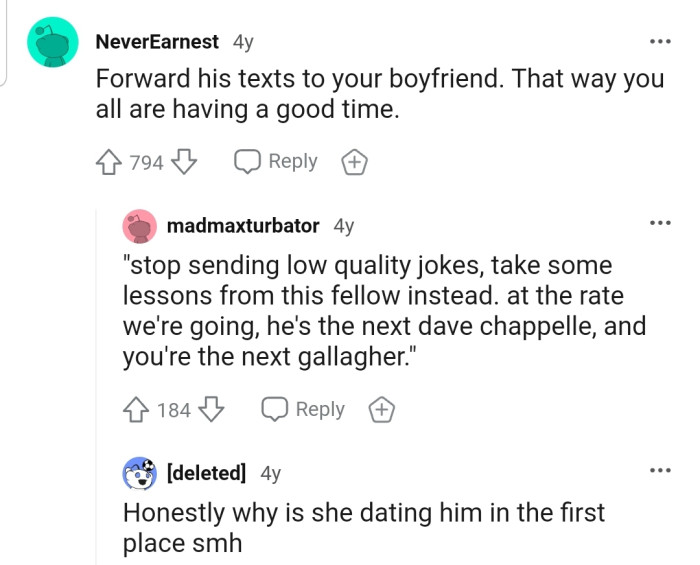The image size is (700, 565).
Task: Click the award icon under madmaxturbator's reply
Action: (x=379, y=409)
